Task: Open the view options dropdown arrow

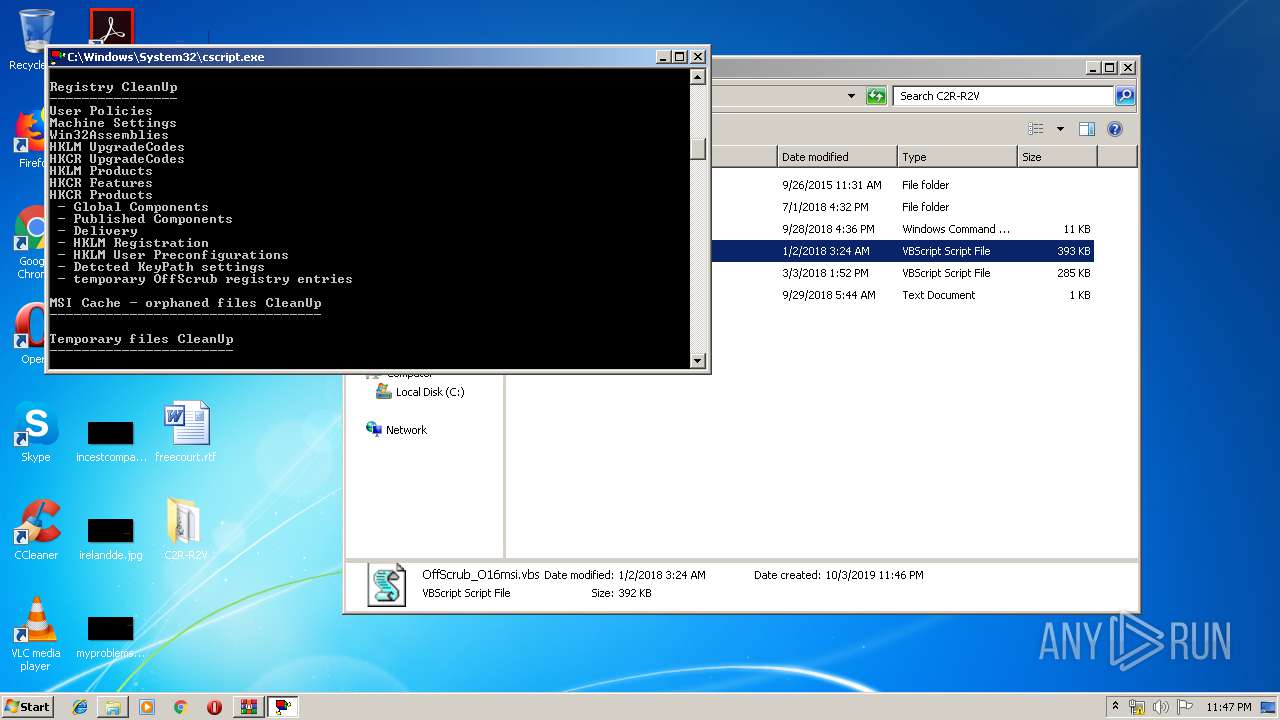Action: pos(1060,129)
